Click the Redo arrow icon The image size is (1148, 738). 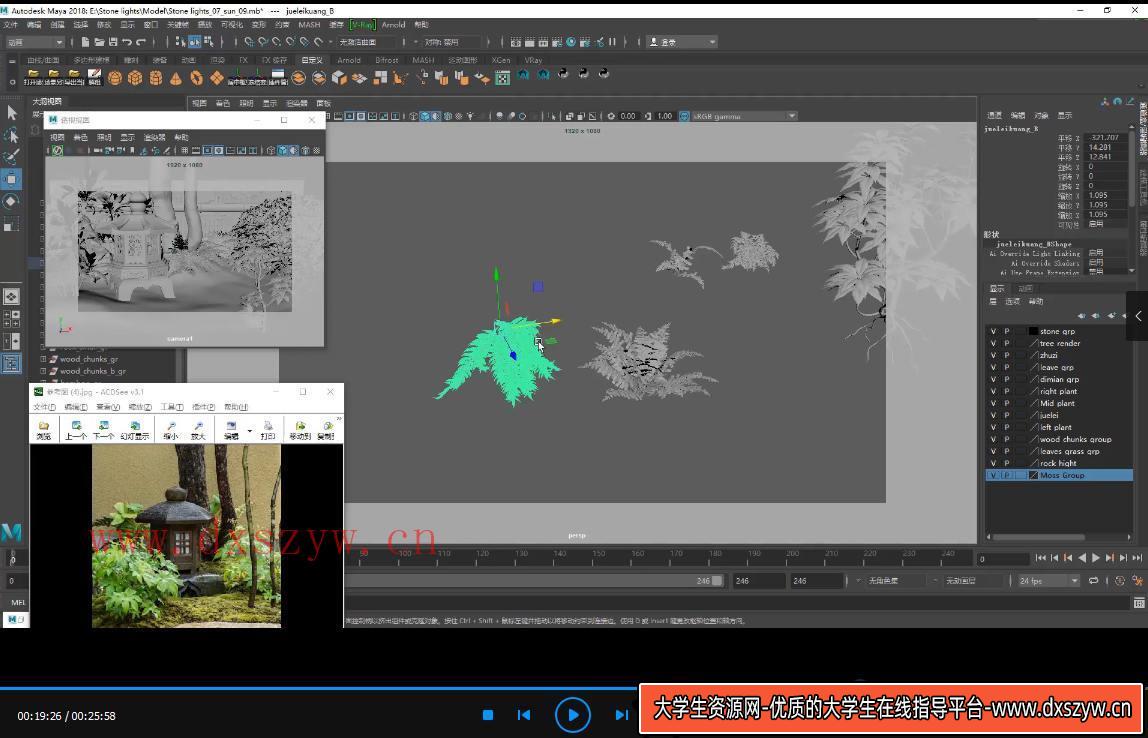coord(141,42)
